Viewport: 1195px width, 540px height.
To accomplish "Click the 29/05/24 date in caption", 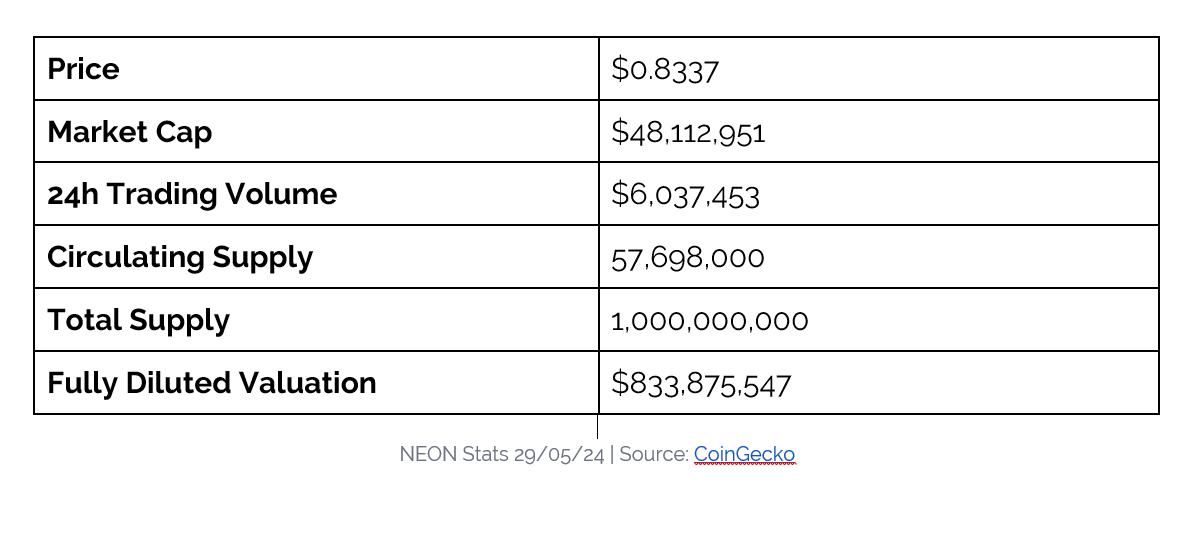I will click(x=559, y=455).
